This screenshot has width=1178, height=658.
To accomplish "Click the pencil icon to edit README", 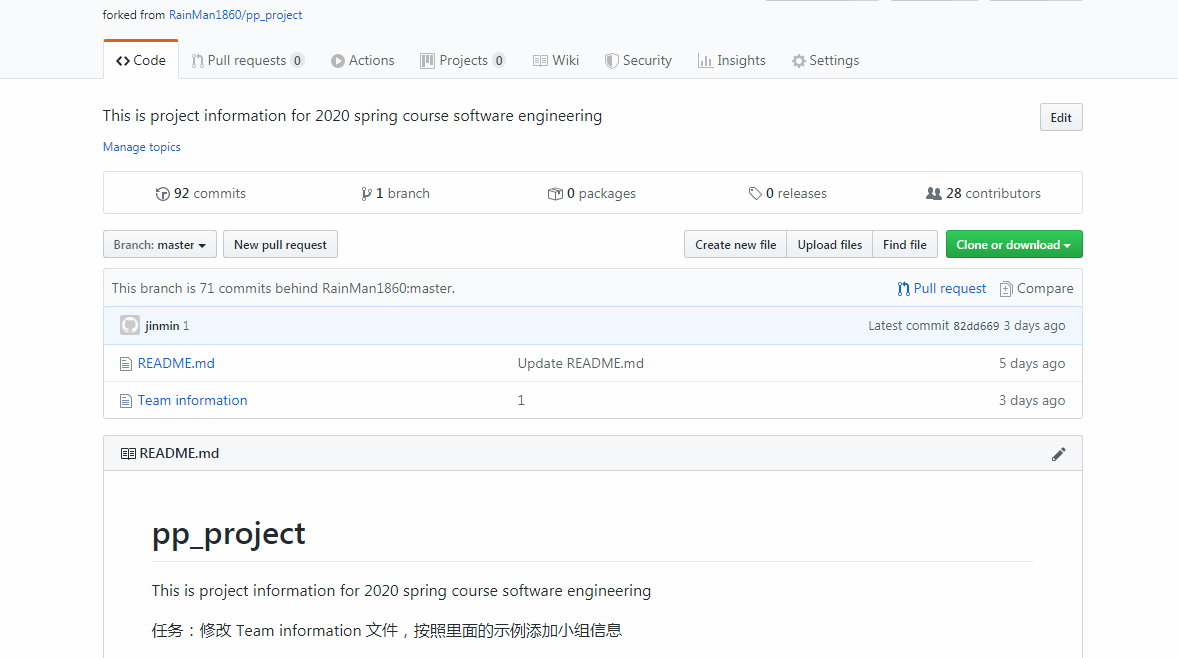I will [x=1058, y=454].
